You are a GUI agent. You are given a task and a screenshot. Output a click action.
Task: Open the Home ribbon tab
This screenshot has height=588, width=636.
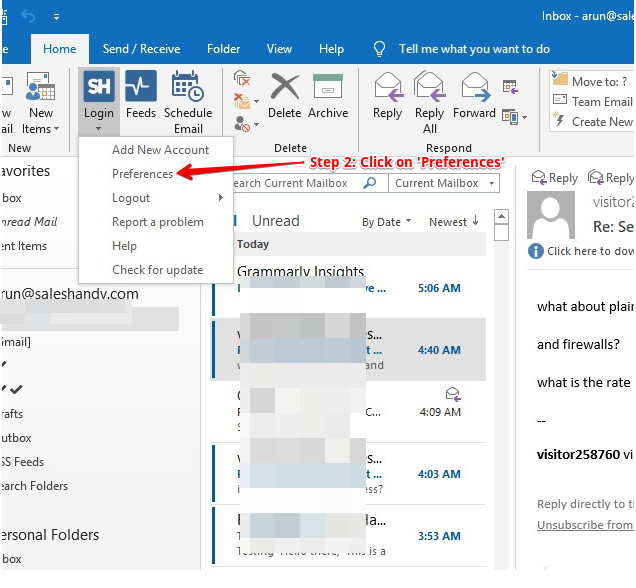tap(60, 49)
